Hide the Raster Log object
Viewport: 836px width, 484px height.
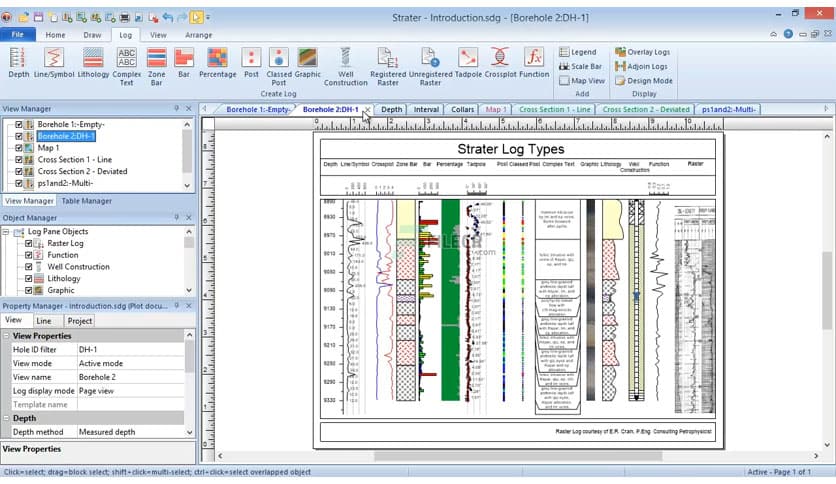(29, 243)
